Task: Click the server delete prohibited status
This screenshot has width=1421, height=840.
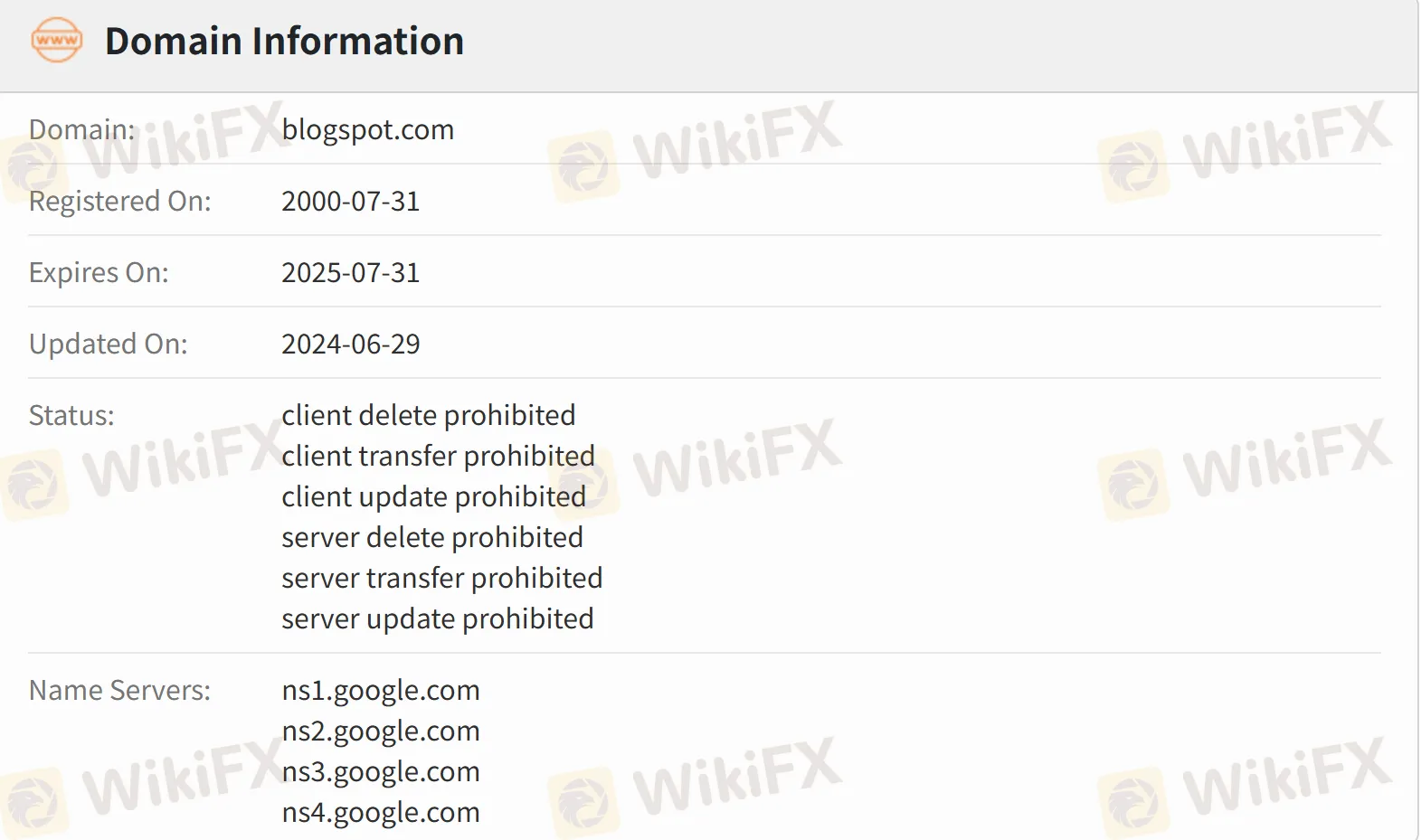Action: (431, 537)
